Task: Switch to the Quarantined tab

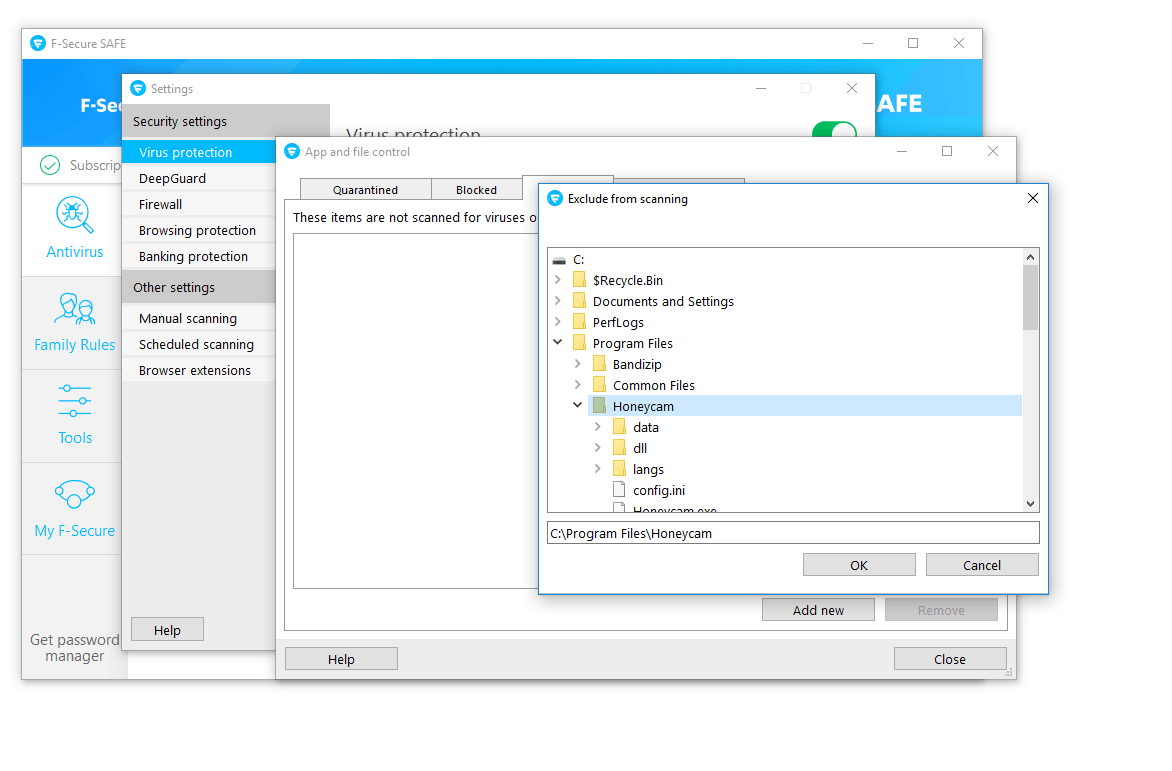Action: coord(365,190)
